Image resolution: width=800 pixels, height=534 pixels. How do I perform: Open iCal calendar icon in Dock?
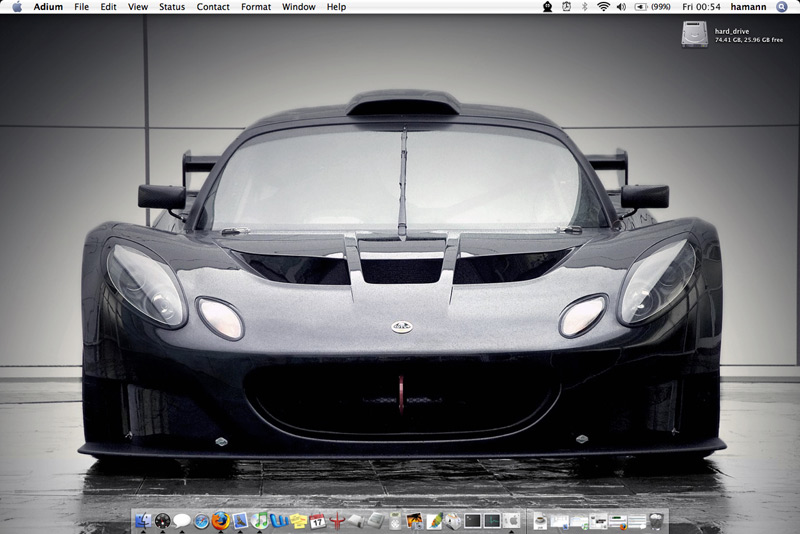pyautogui.click(x=317, y=520)
